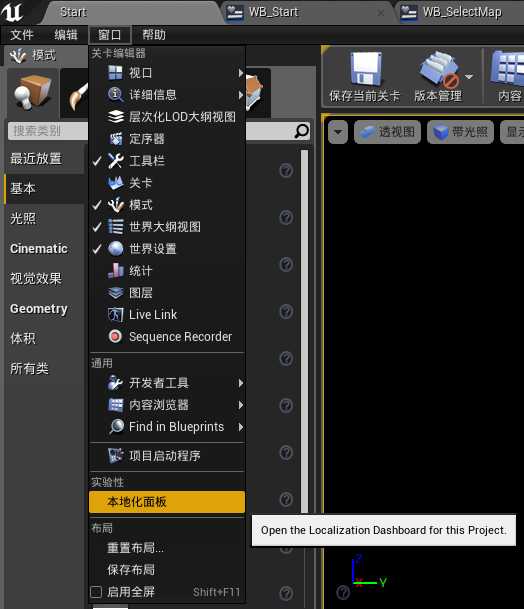Viewport: 524px width, 609px height.
Task: Switch to the WB_SelectMap tab
Action: tap(462, 12)
